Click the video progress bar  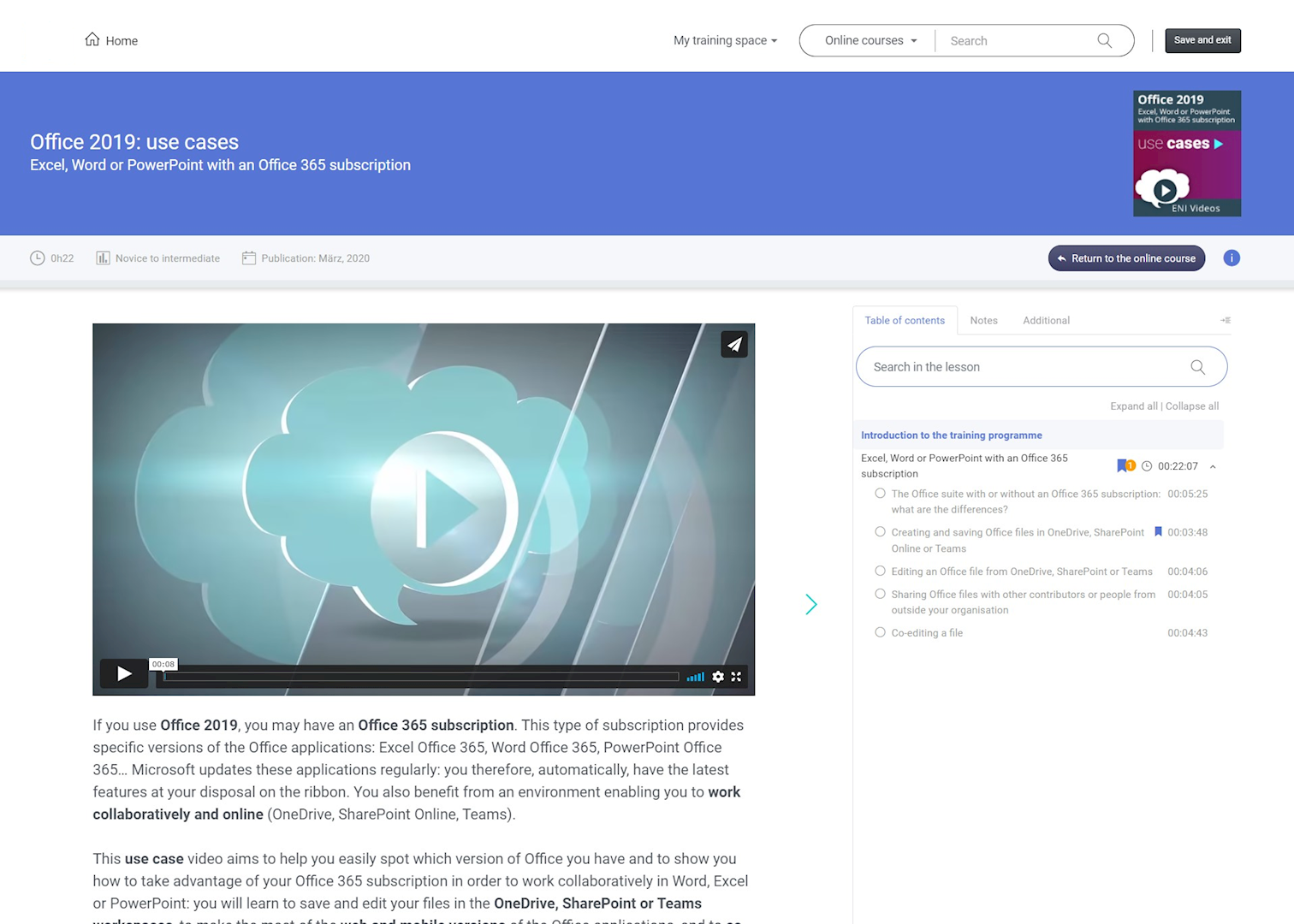(x=421, y=677)
